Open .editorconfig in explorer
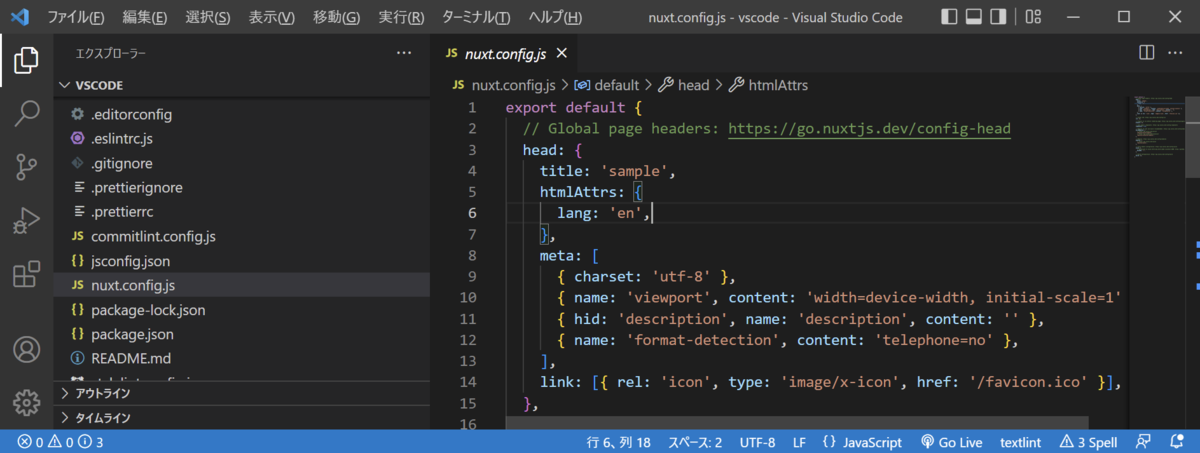 click(242, 114)
